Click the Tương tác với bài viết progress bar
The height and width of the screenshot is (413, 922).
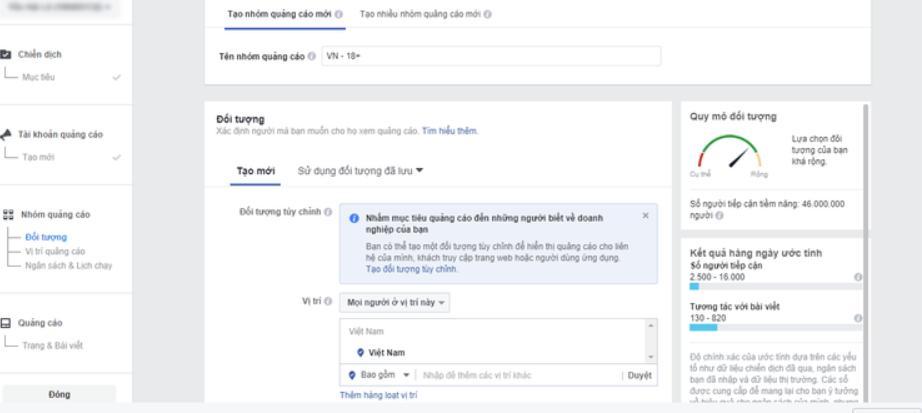coord(776,328)
